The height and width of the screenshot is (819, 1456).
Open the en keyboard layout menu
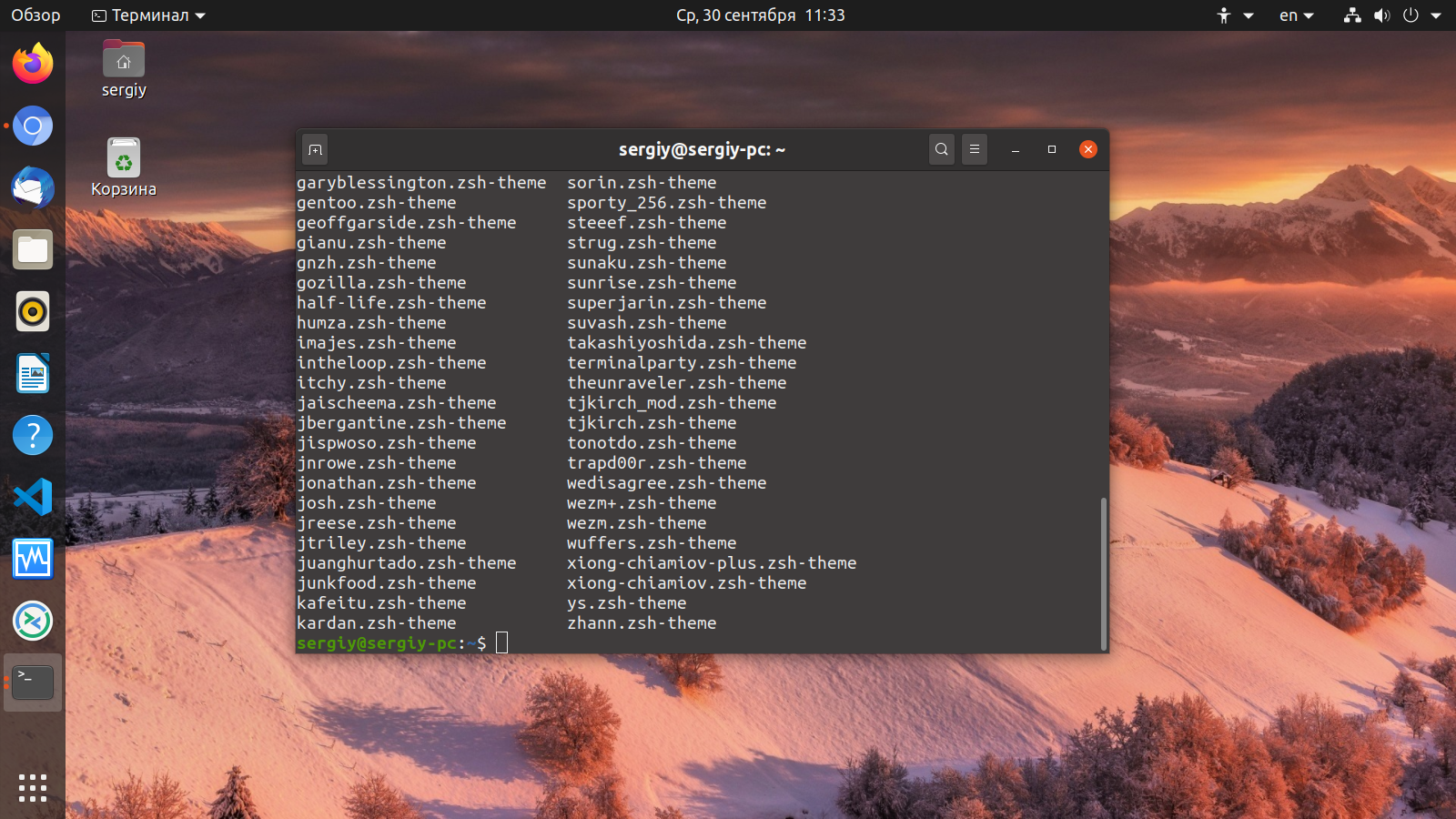tap(1297, 15)
